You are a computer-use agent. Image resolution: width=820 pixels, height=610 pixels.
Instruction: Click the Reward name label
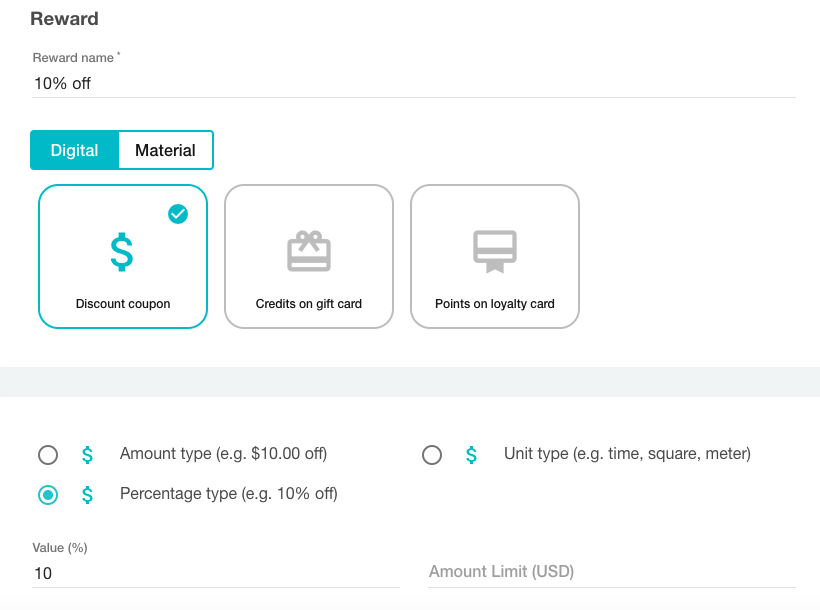(x=76, y=58)
